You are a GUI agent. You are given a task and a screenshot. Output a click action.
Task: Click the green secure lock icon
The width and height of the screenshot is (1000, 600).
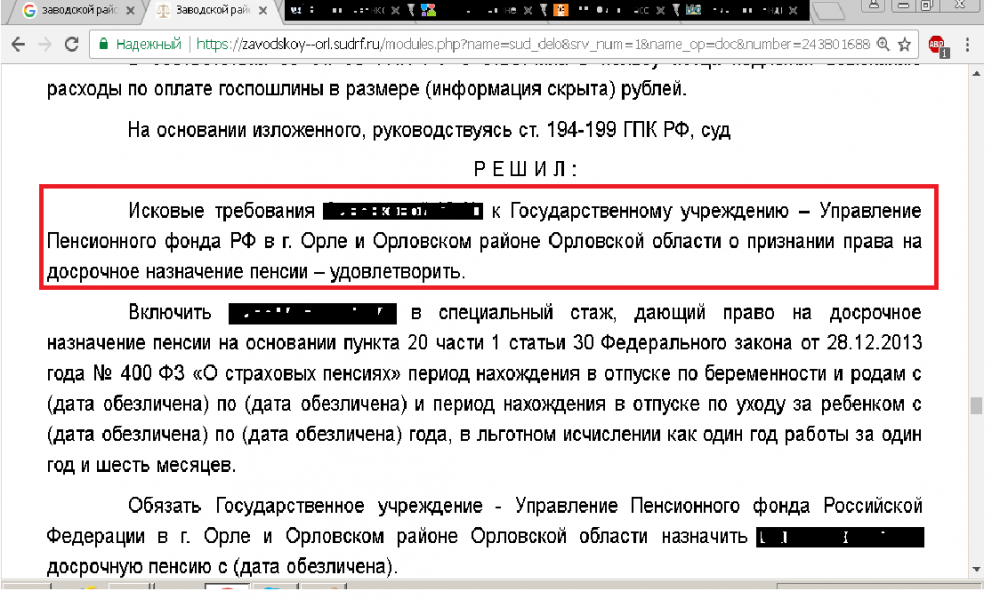[x=103, y=44]
